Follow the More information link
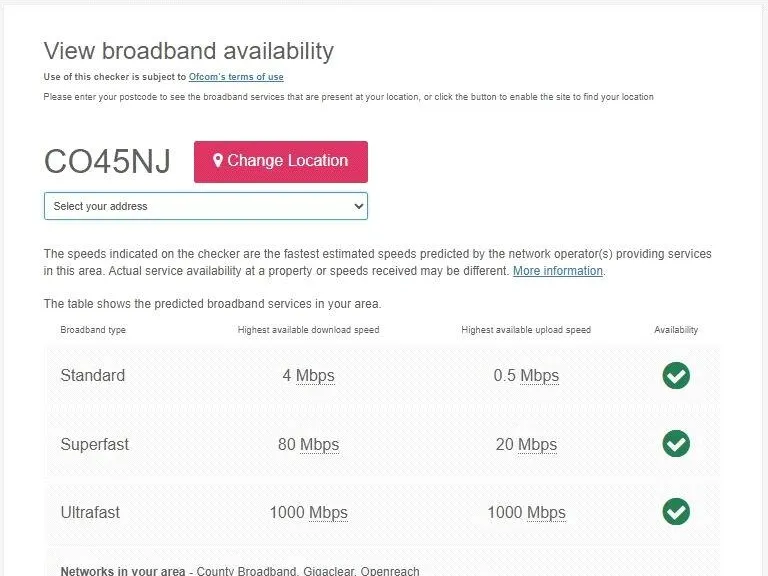 click(x=558, y=271)
